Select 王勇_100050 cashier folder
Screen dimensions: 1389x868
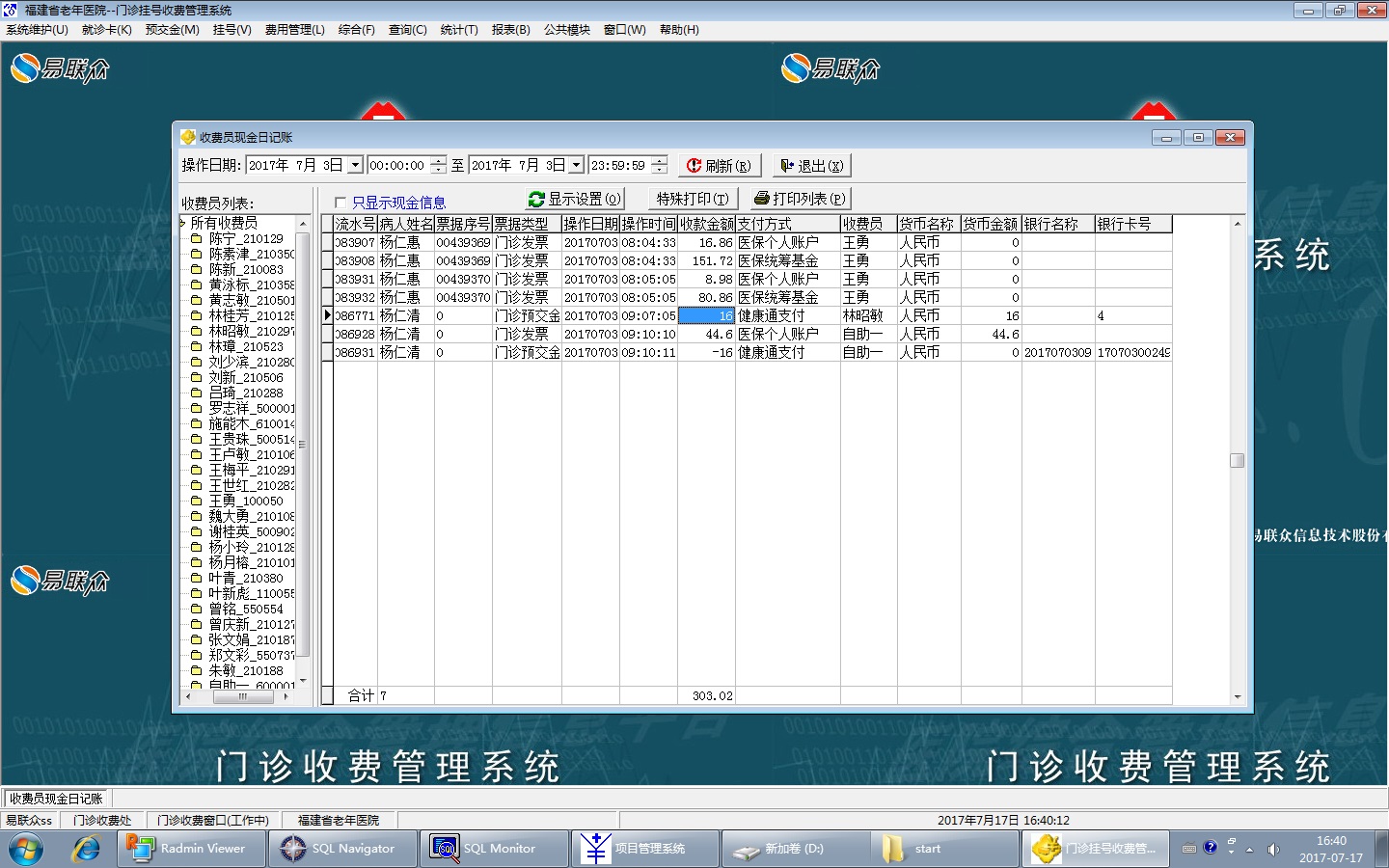[x=245, y=502]
